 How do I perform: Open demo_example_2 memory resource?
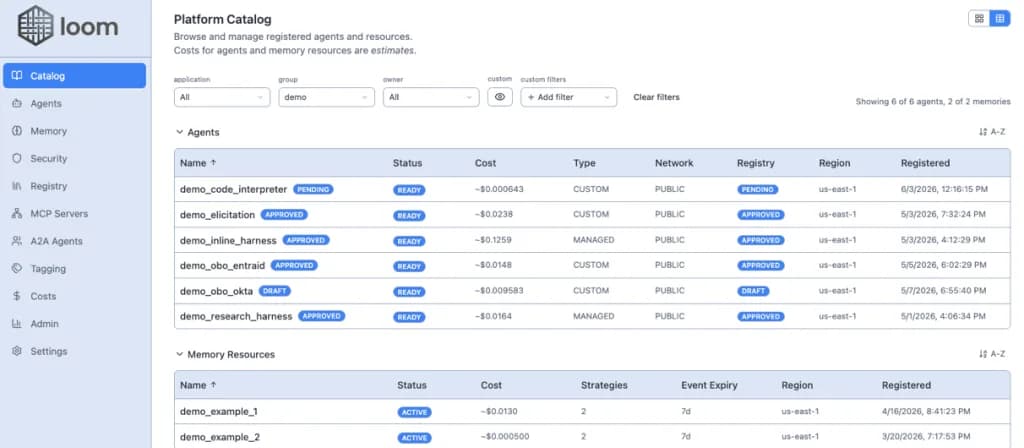click(220, 438)
